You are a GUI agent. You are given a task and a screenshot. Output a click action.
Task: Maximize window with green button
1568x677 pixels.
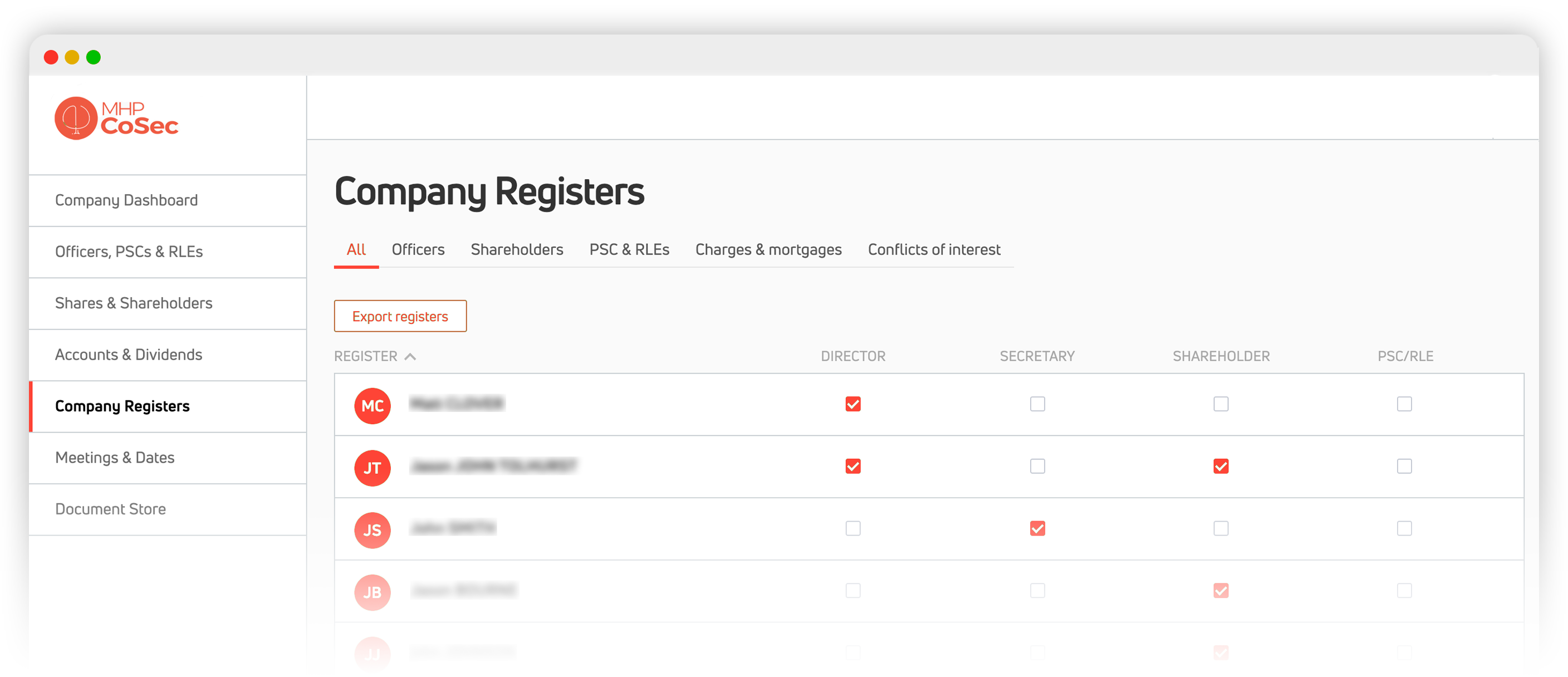[x=93, y=57]
